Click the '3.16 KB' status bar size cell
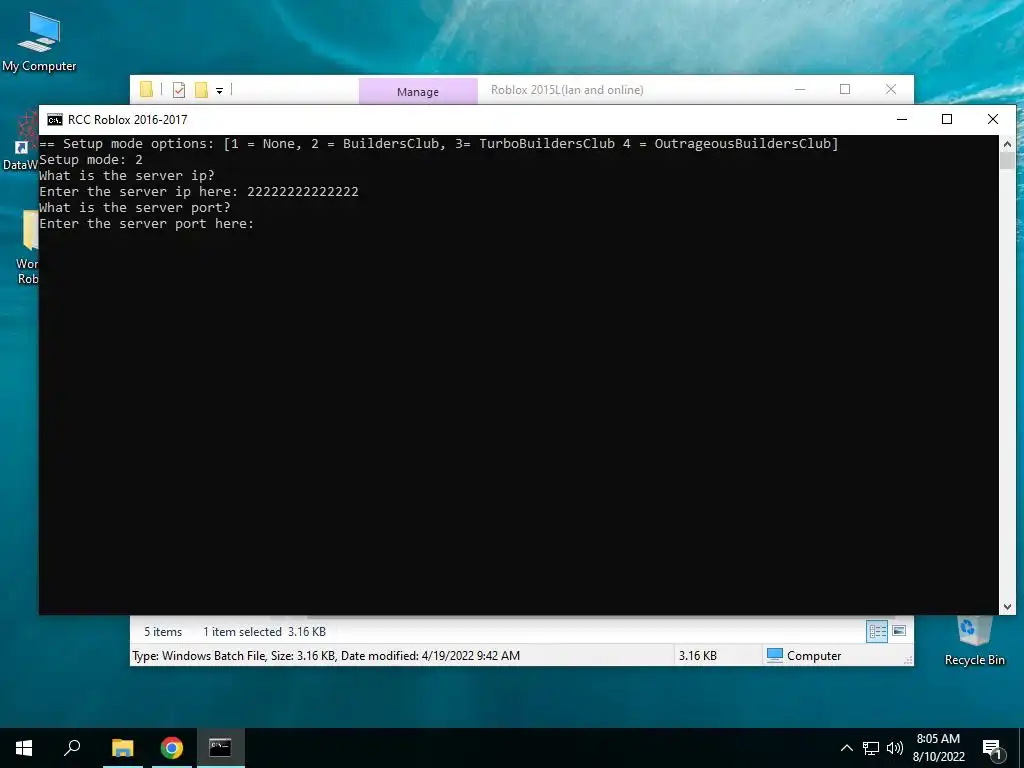This screenshot has height=768, width=1024. pos(697,656)
